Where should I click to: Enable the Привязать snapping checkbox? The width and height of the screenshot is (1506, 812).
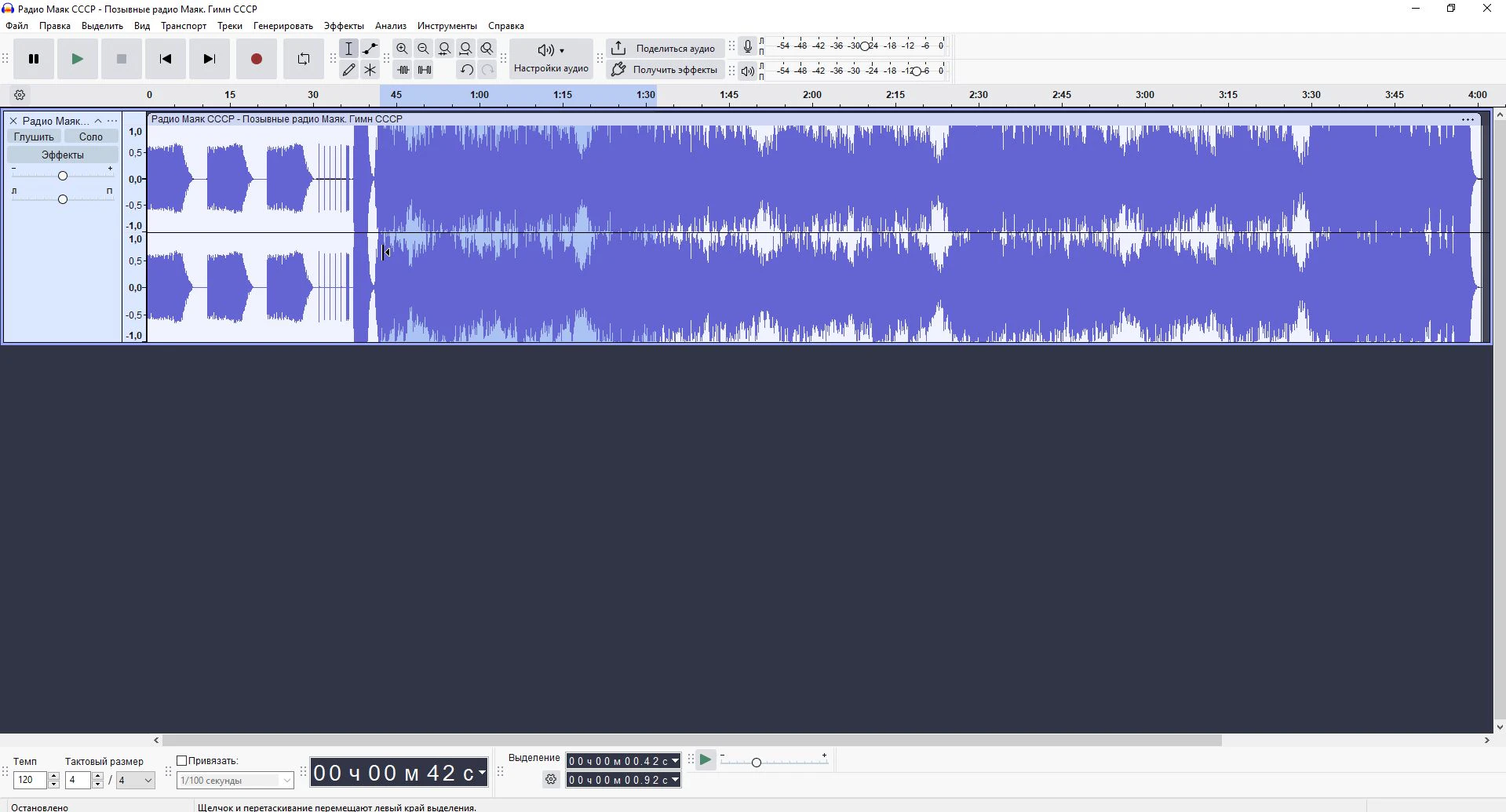coord(182,761)
